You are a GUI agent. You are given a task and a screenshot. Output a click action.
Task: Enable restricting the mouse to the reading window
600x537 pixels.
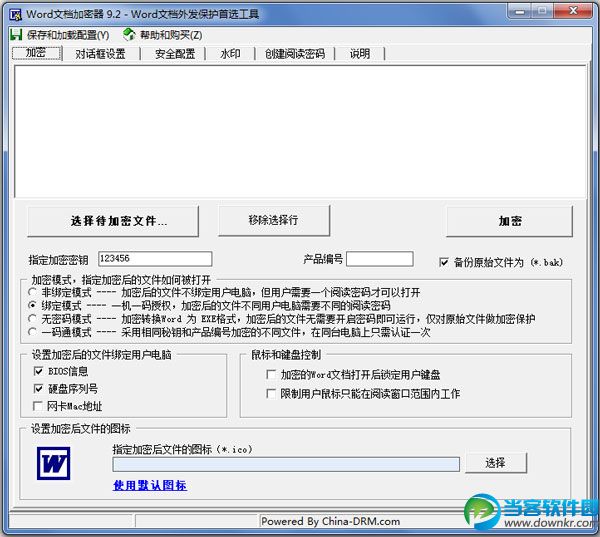click(x=271, y=393)
